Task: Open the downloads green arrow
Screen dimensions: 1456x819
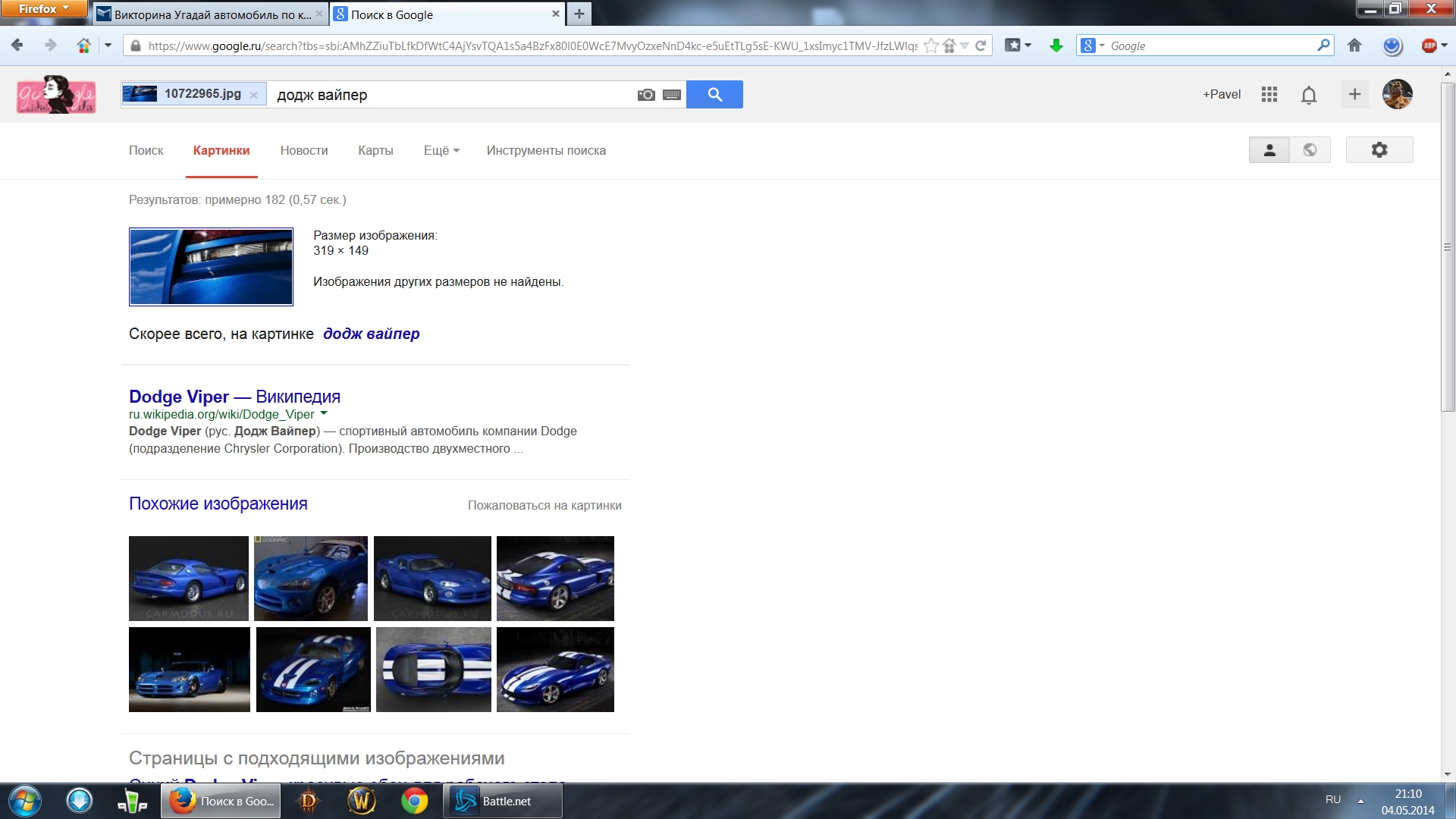Action: point(1056,45)
